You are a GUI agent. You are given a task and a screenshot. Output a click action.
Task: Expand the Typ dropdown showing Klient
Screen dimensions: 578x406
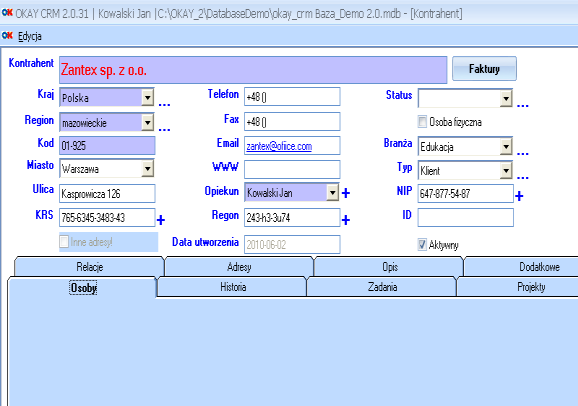point(506,170)
